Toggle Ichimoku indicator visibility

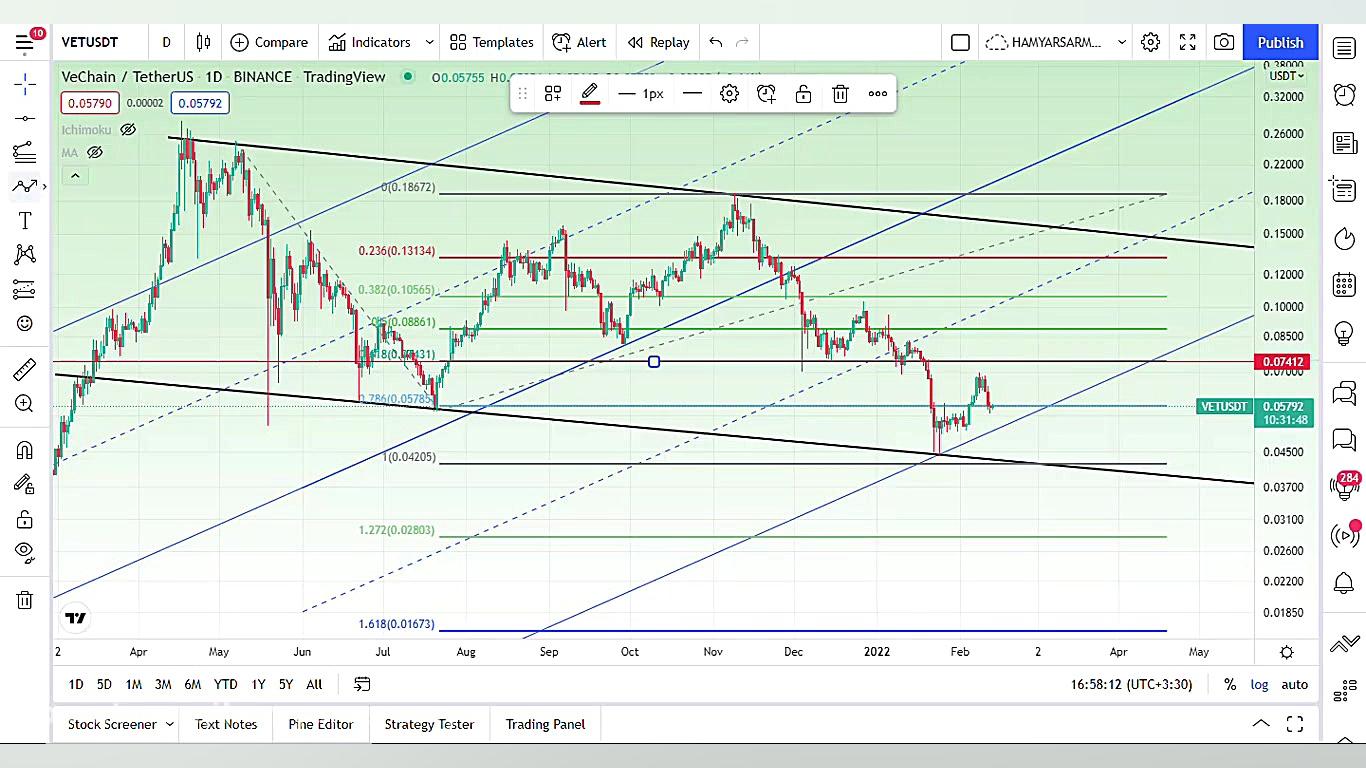tap(128, 130)
